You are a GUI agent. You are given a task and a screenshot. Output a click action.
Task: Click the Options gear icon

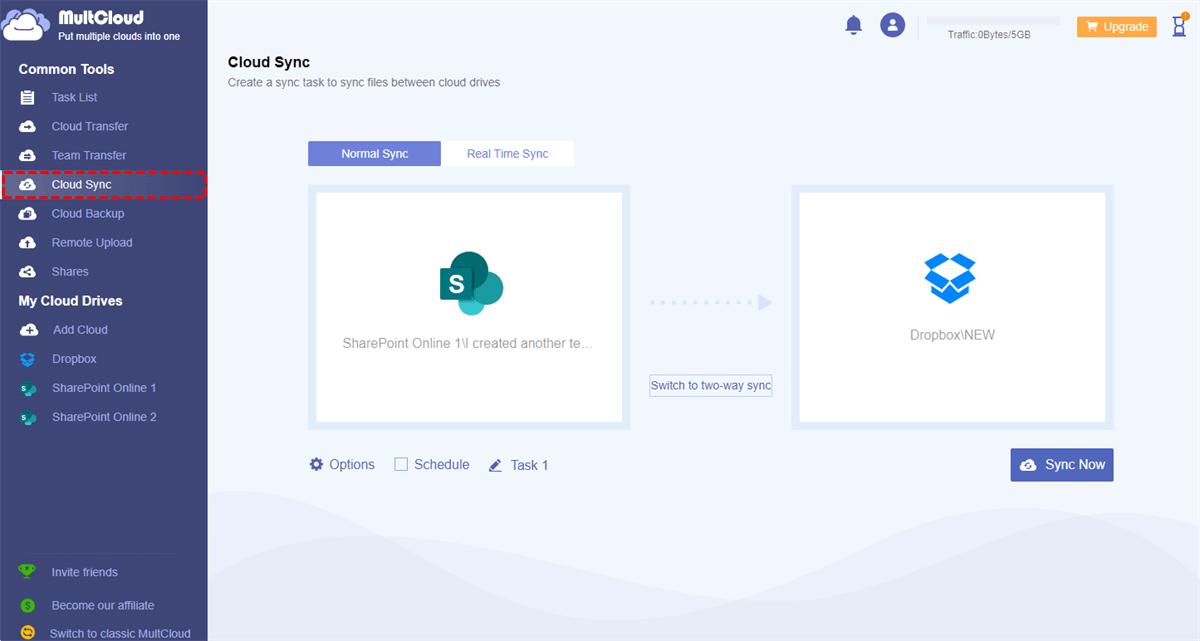pos(316,464)
